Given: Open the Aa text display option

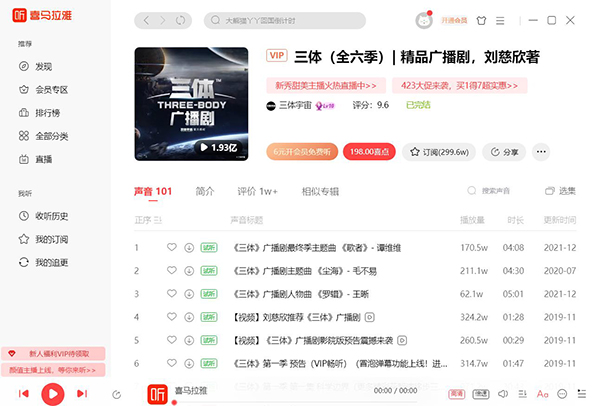Looking at the screenshot, I should pyautogui.click(x=543, y=394).
